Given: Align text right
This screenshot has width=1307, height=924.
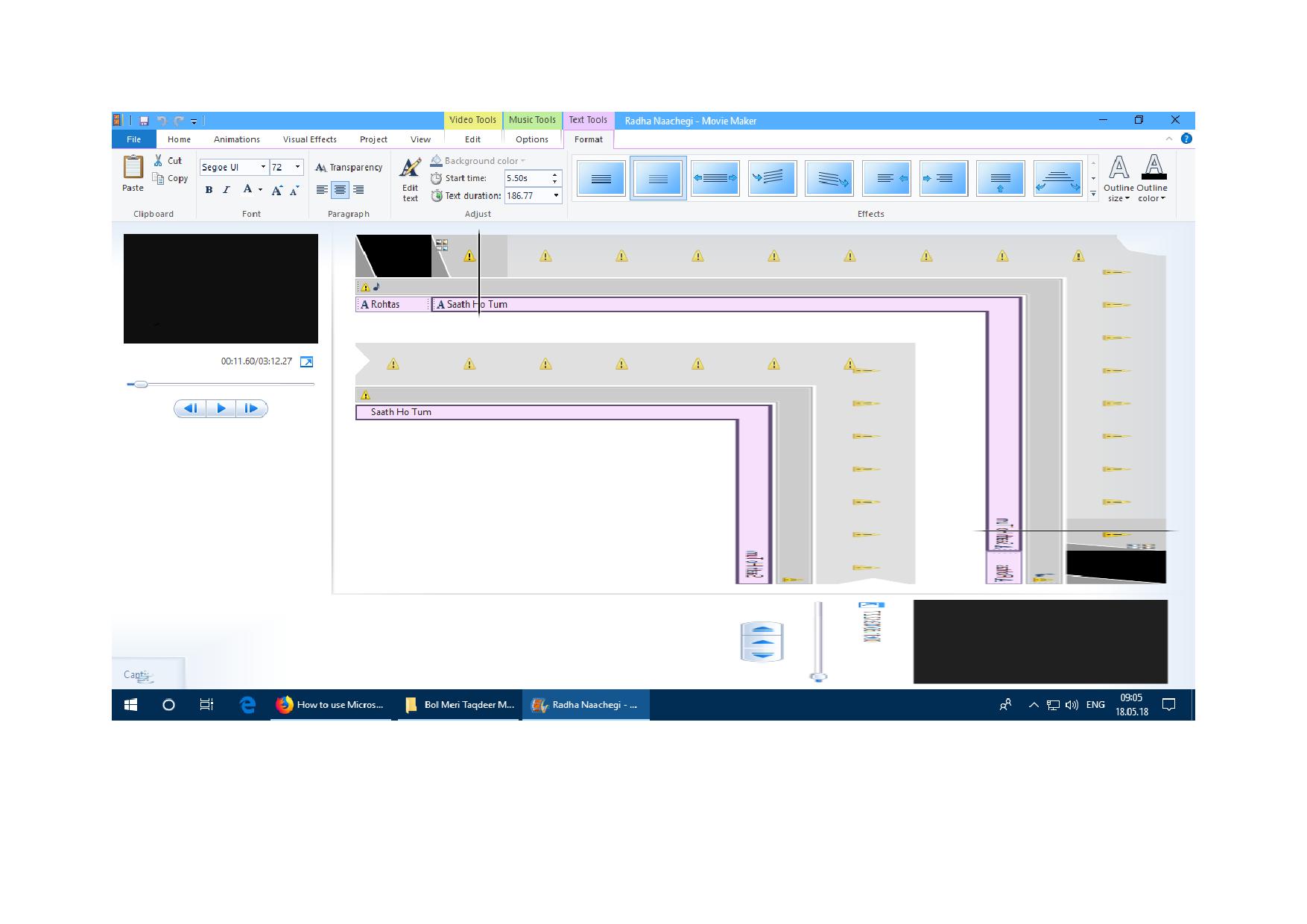Looking at the screenshot, I should pos(358,190).
